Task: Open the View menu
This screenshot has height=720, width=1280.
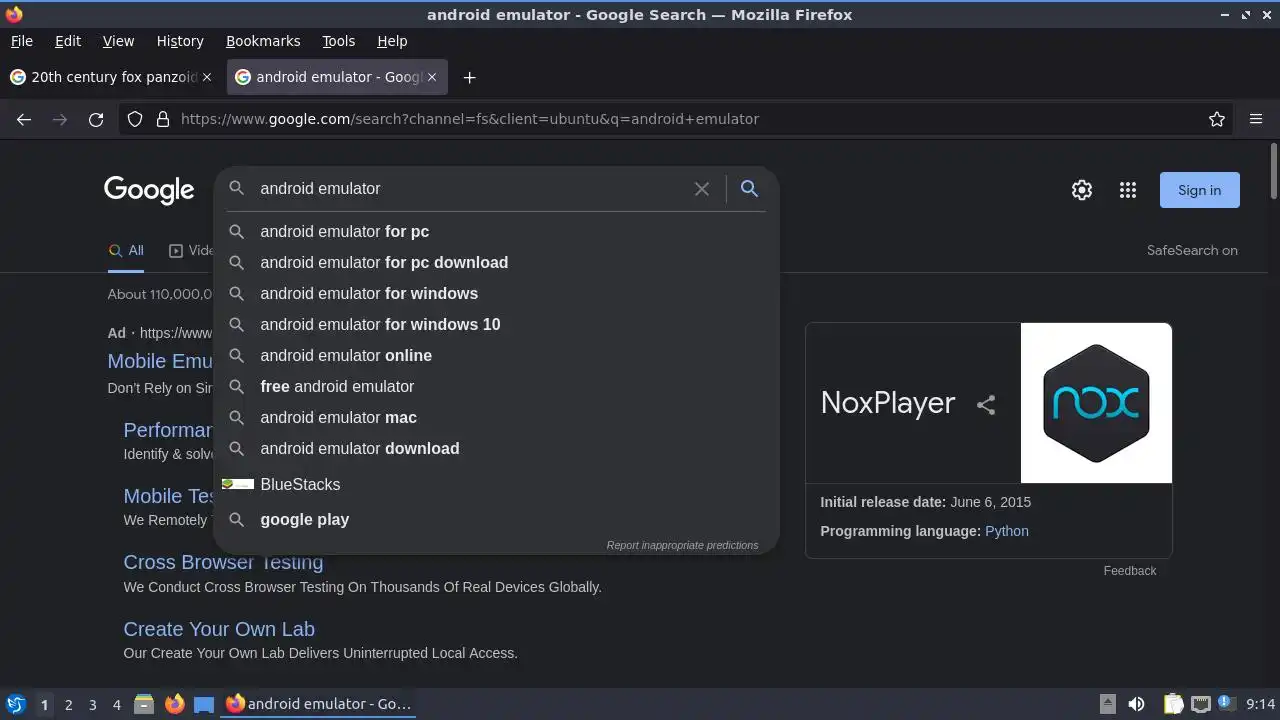Action: click(118, 41)
